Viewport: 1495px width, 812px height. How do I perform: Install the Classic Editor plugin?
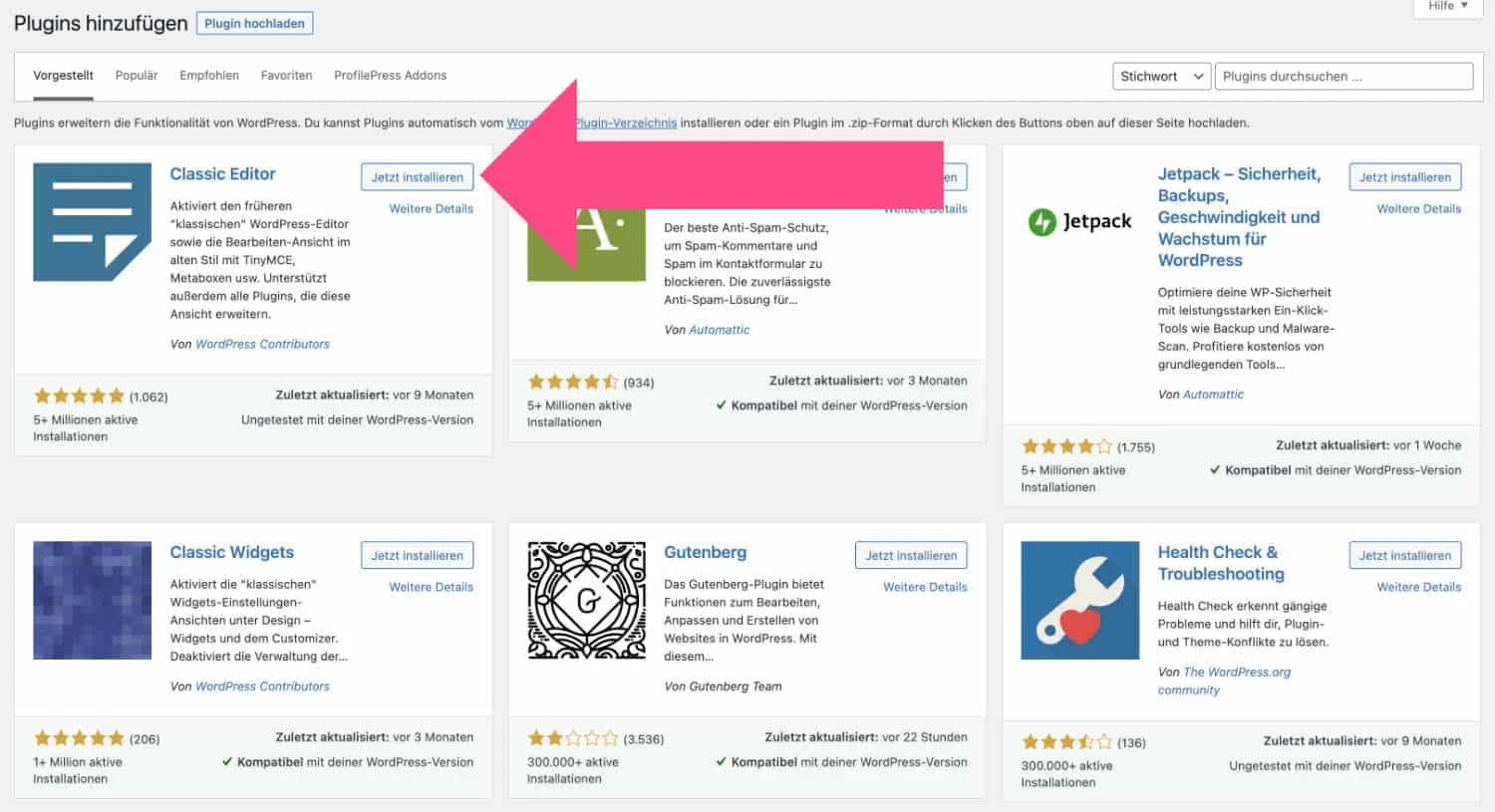pos(417,176)
